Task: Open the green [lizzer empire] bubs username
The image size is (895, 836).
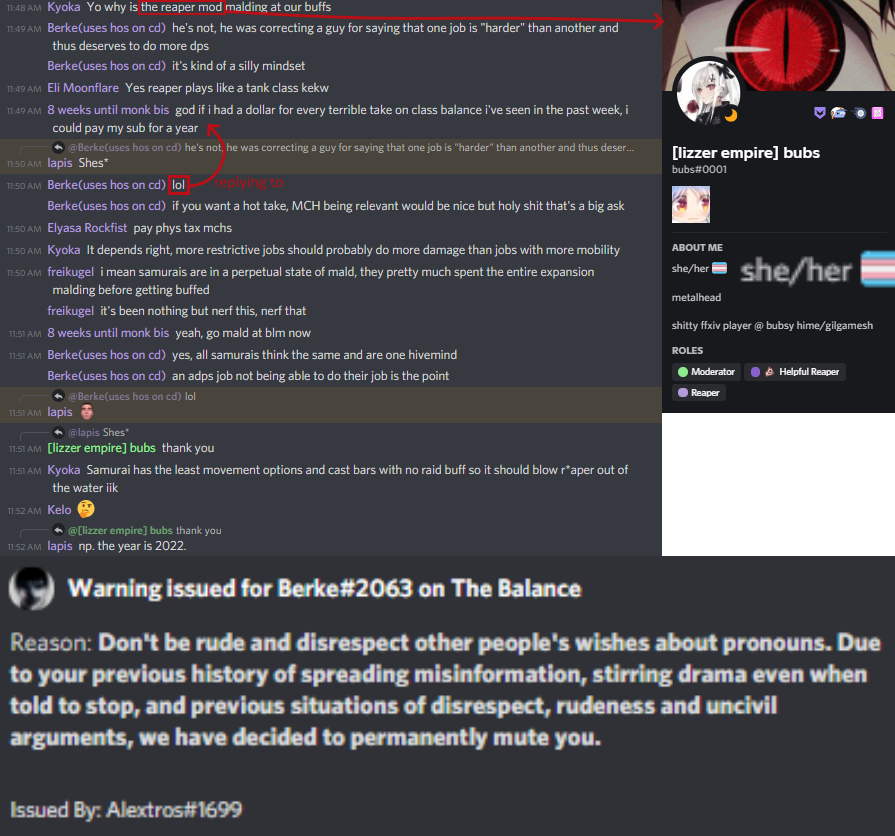Action: coord(102,448)
